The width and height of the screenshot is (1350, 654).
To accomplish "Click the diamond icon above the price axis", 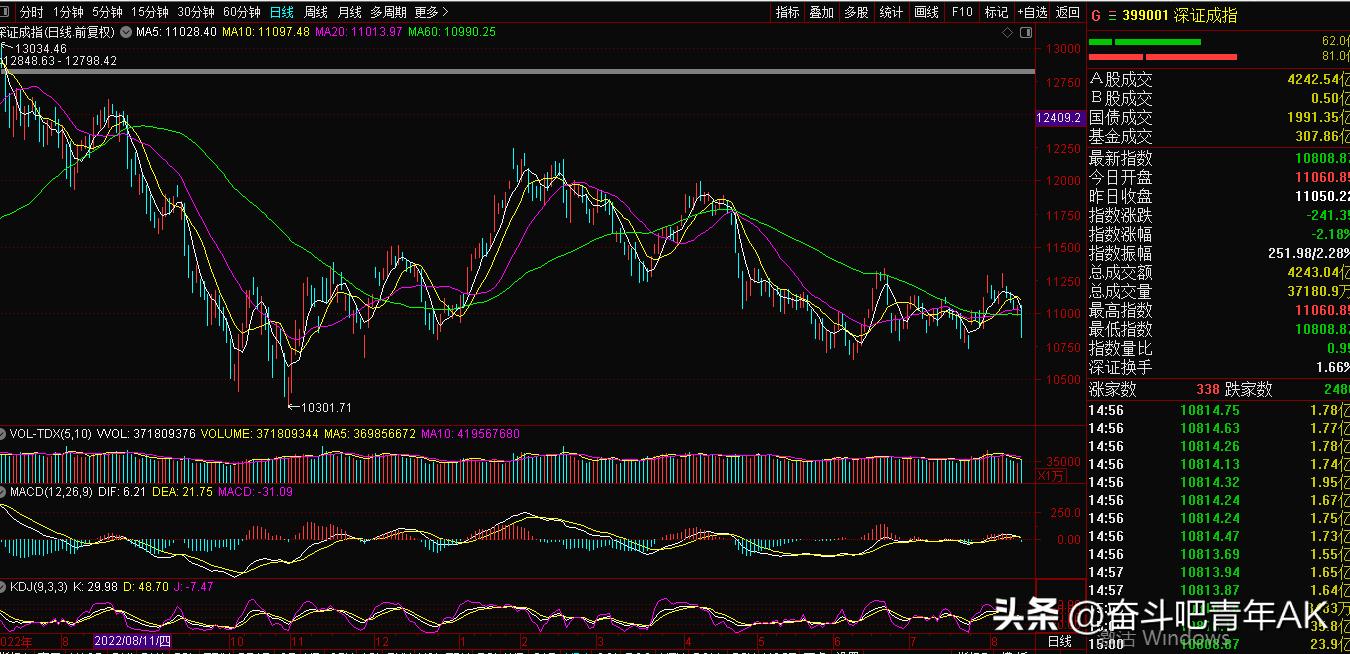I will point(1008,32).
